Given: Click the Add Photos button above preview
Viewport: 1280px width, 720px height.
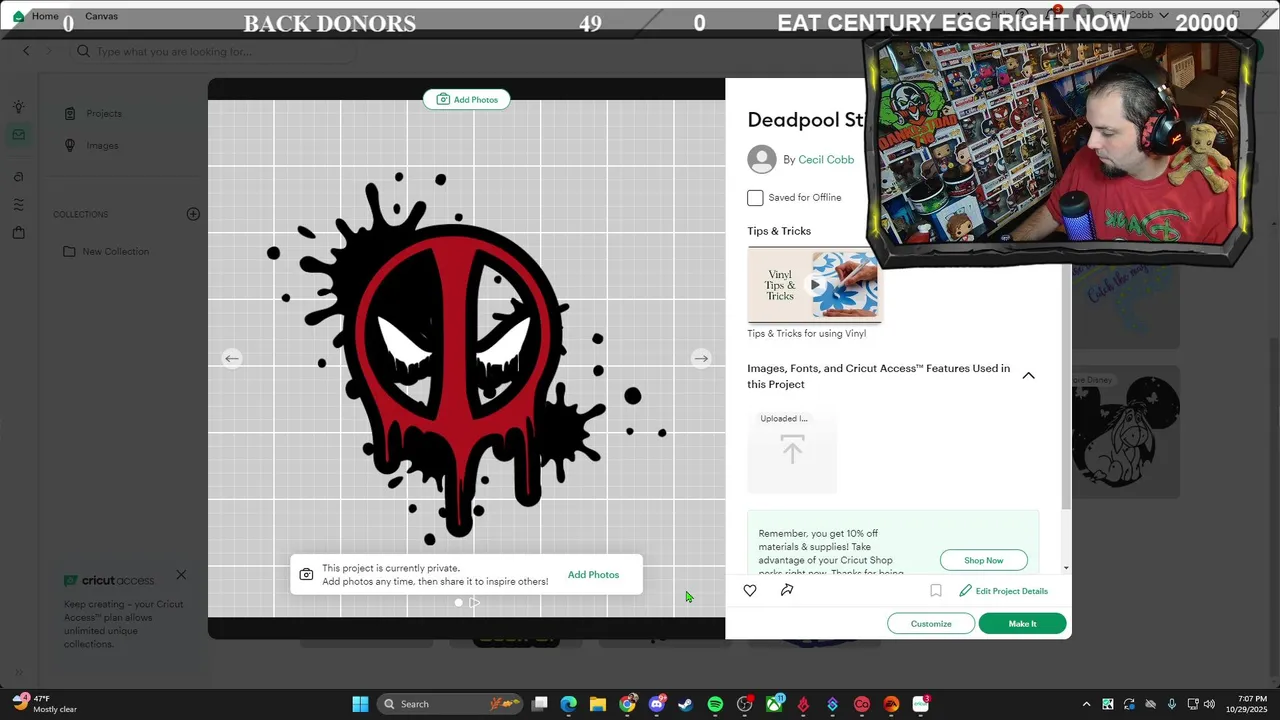Looking at the screenshot, I should pyautogui.click(x=467, y=99).
